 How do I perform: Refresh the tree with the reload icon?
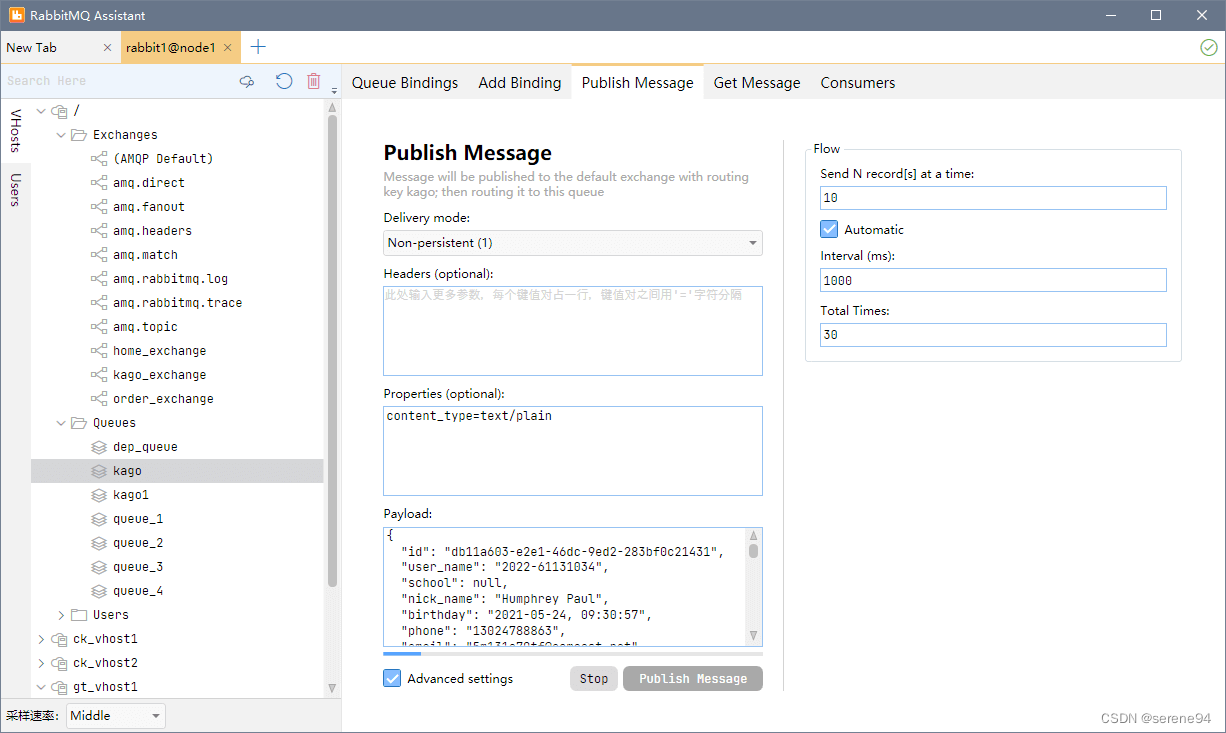point(284,81)
